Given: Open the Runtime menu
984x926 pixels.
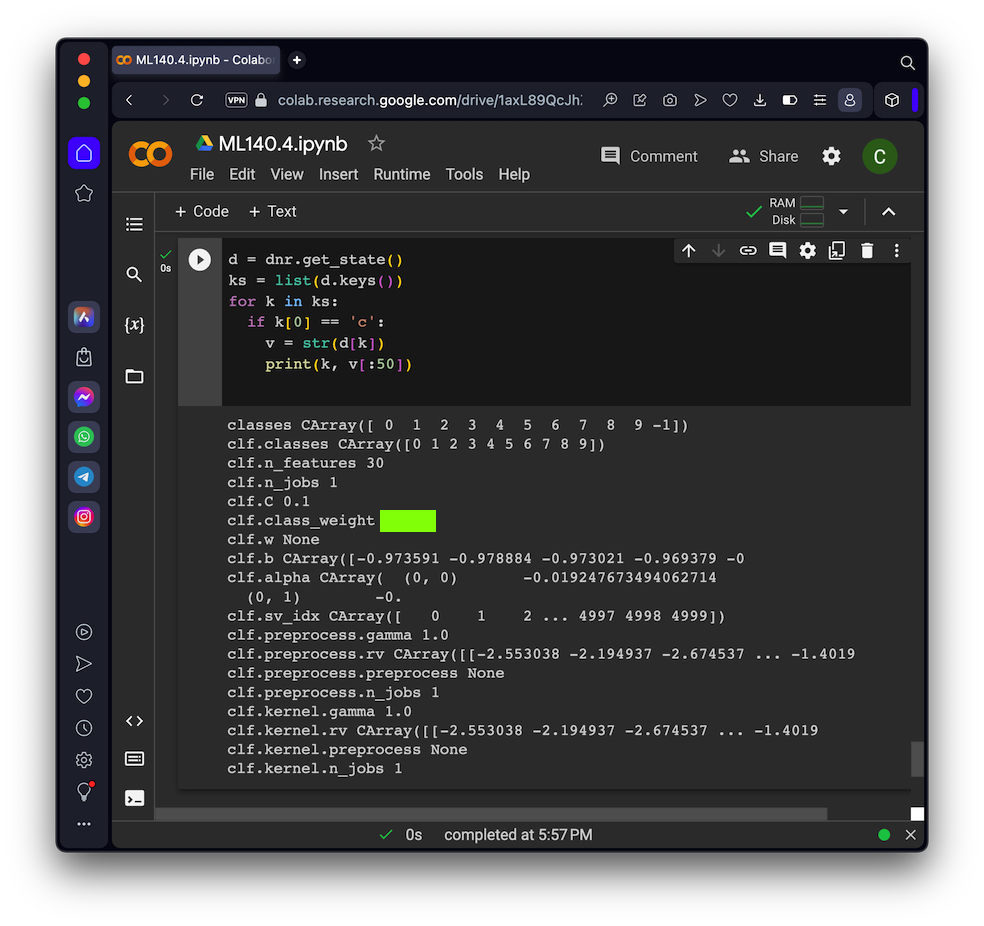Looking at the screenshot, I should (x=402, y=174).
